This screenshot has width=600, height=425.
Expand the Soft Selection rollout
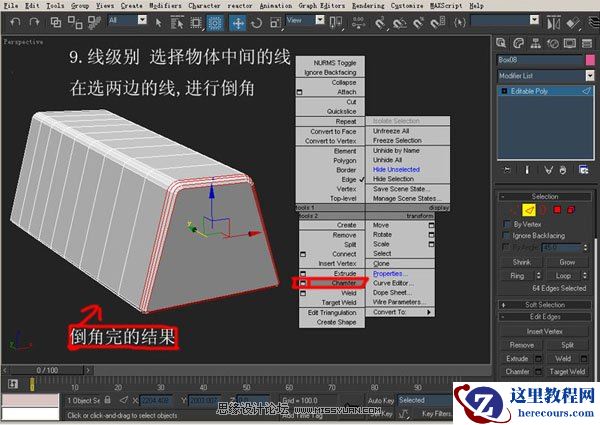pos(545,305)
